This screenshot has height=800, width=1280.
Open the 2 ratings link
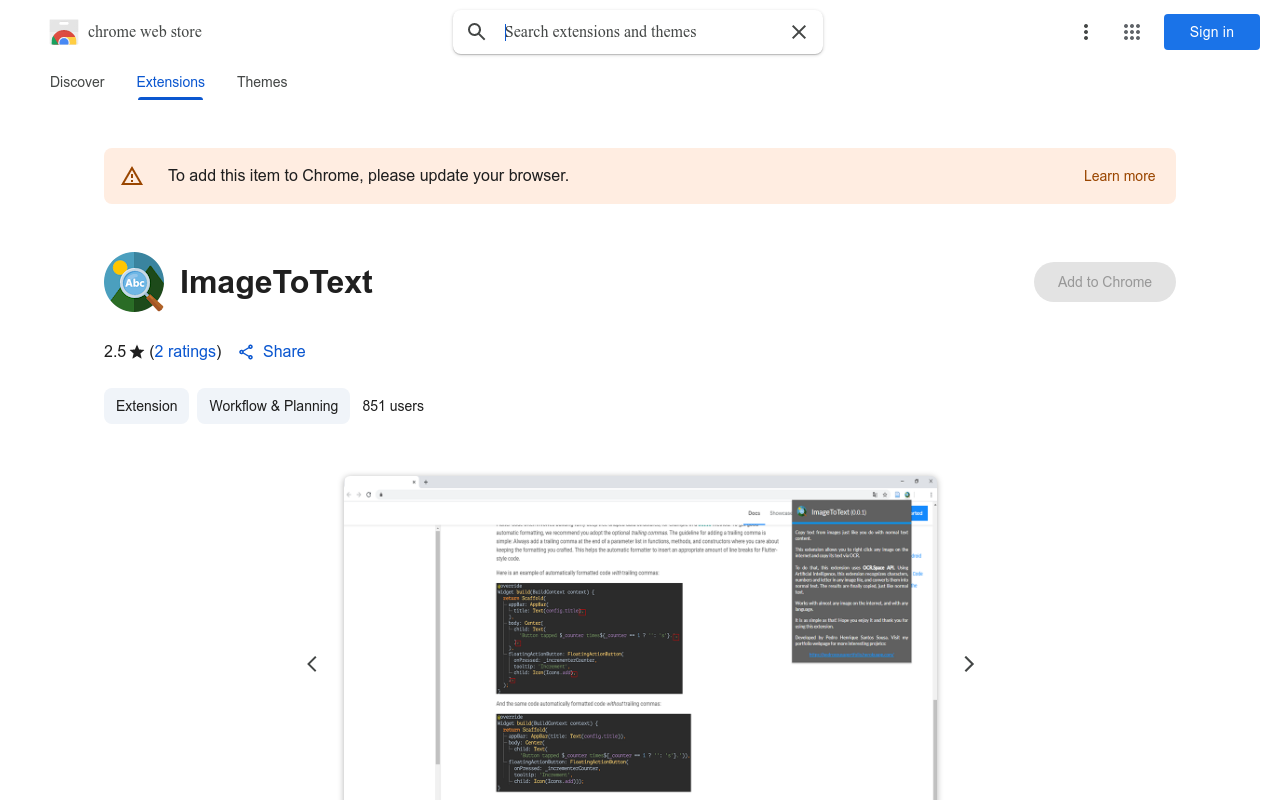tap(185, 352)
